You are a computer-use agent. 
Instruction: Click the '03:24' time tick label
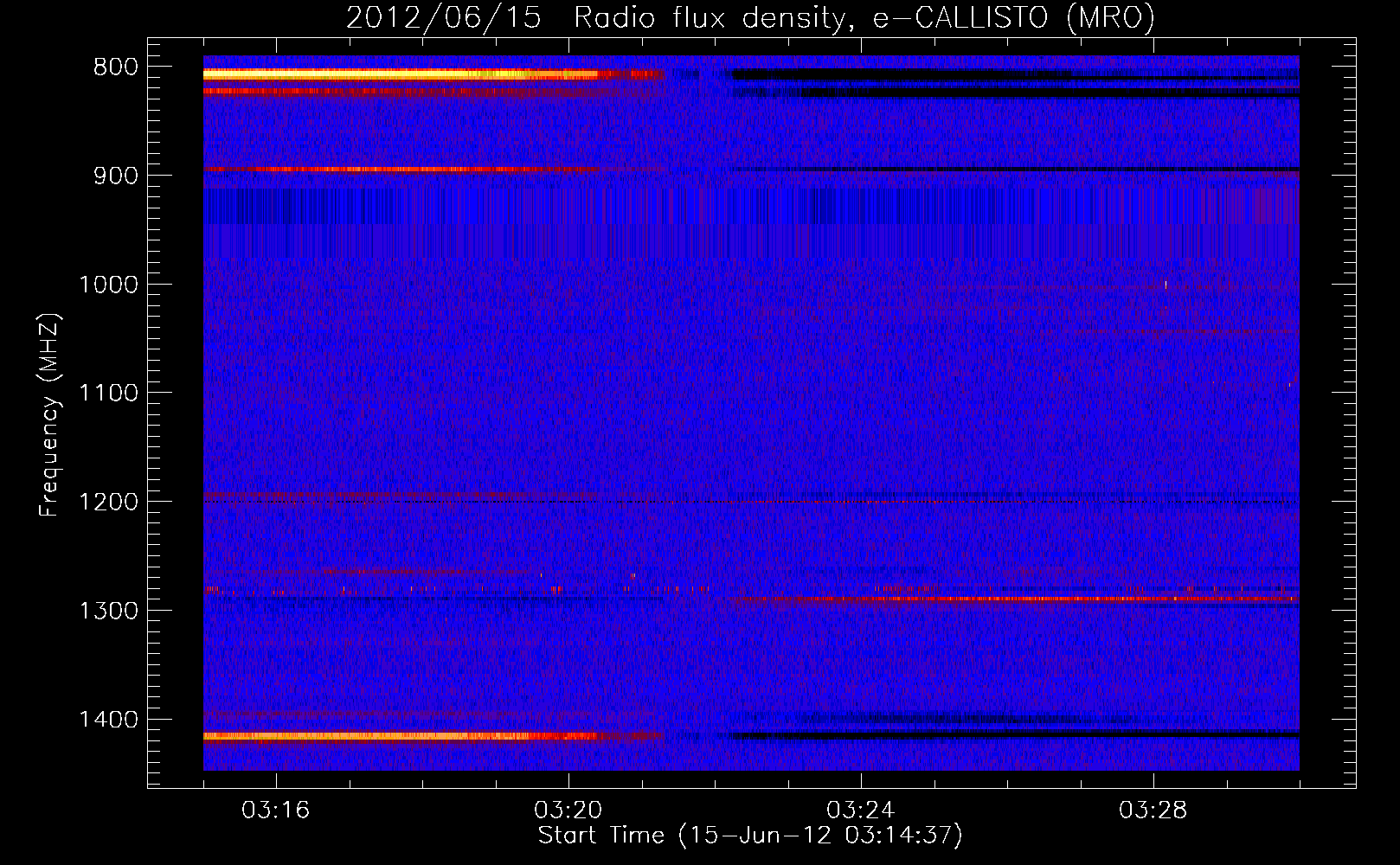pyautogui.click(x=860, y=811)
